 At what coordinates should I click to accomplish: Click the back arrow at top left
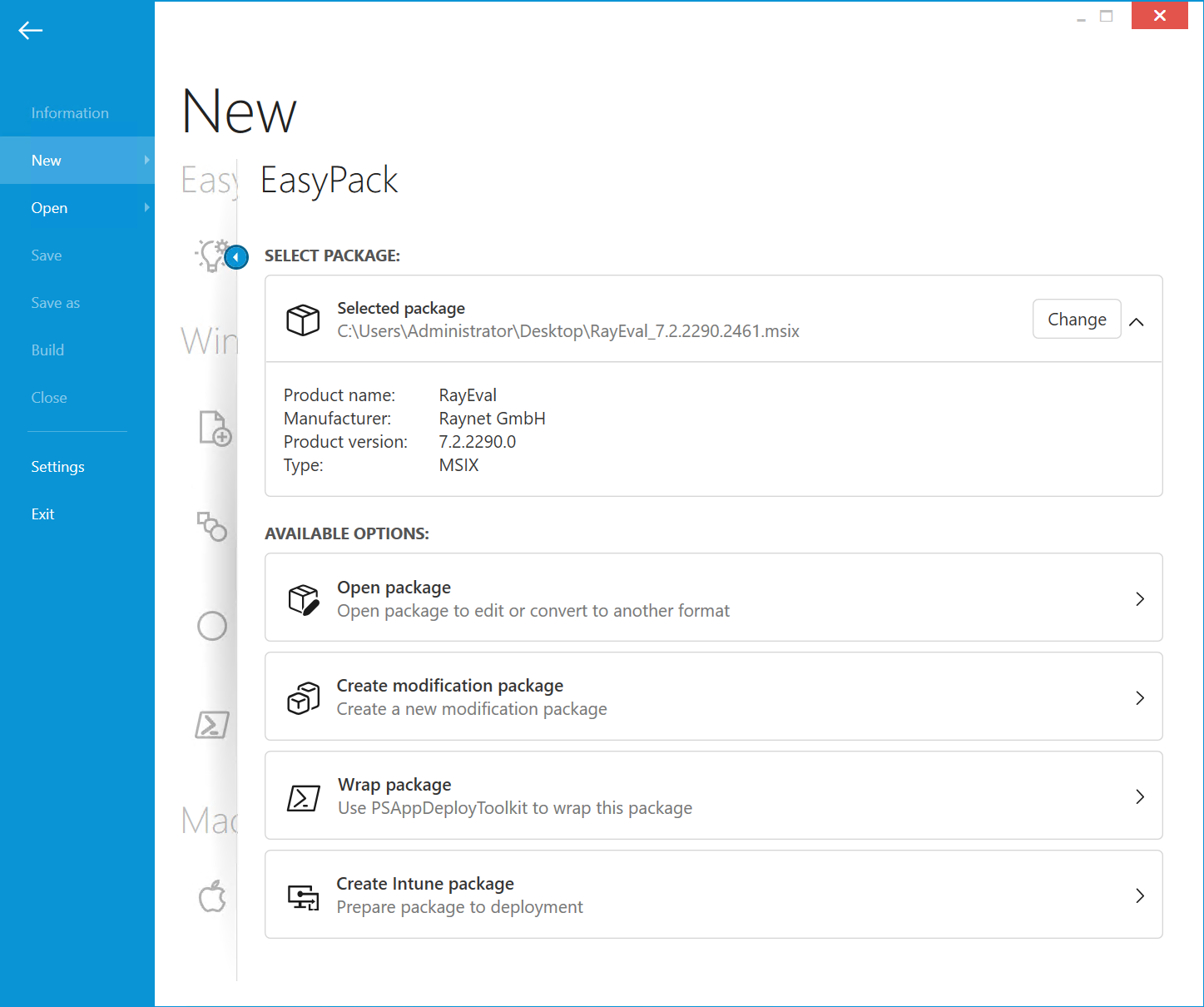click(30, 30)
